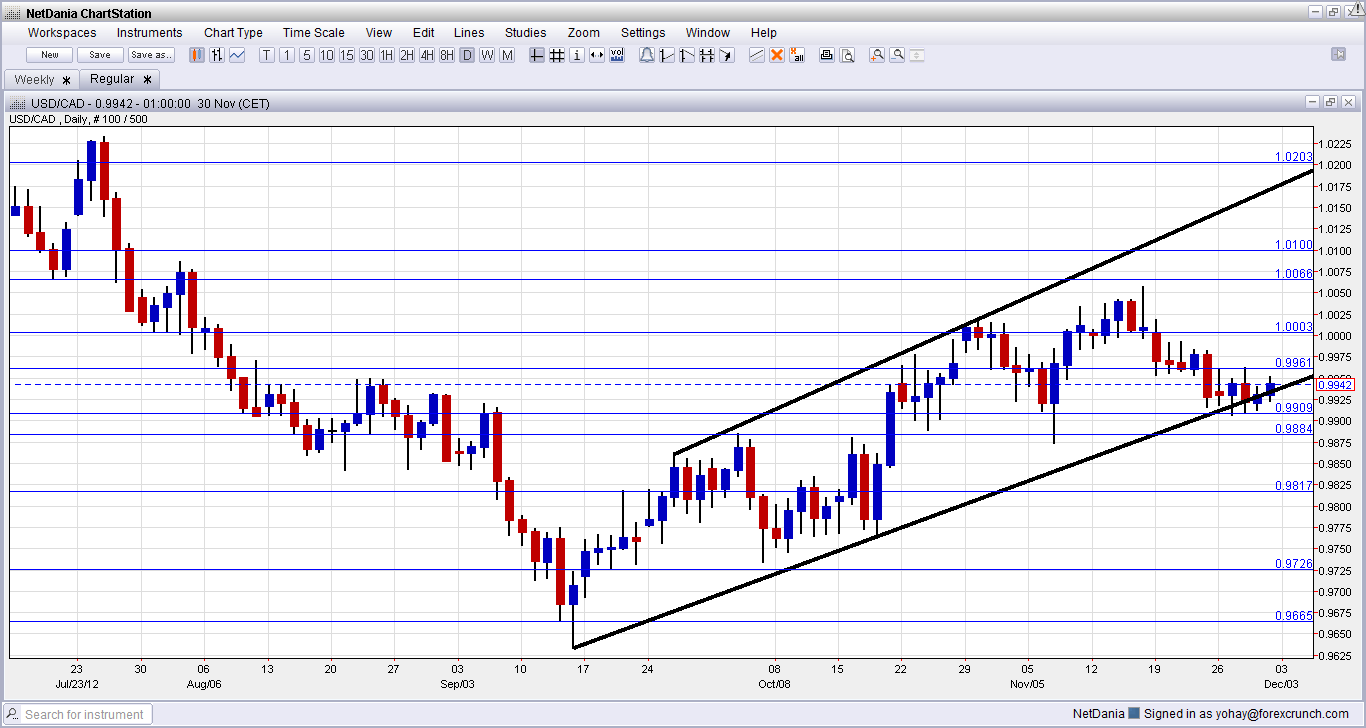This screenshot has width=1366, height=728.
Task: Select the 1H time scale button
Action: 387,55
